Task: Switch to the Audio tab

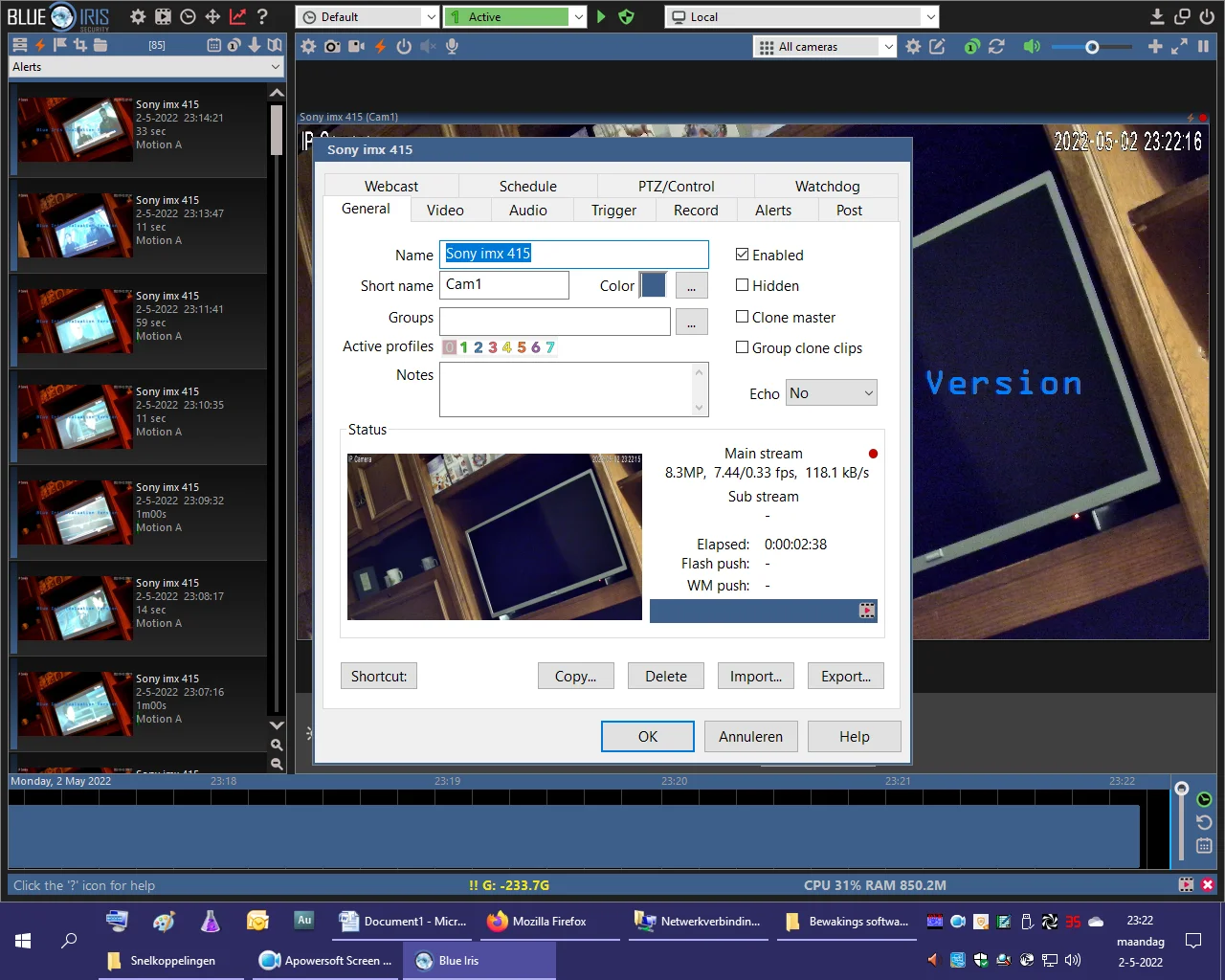Action: (528, 210)
